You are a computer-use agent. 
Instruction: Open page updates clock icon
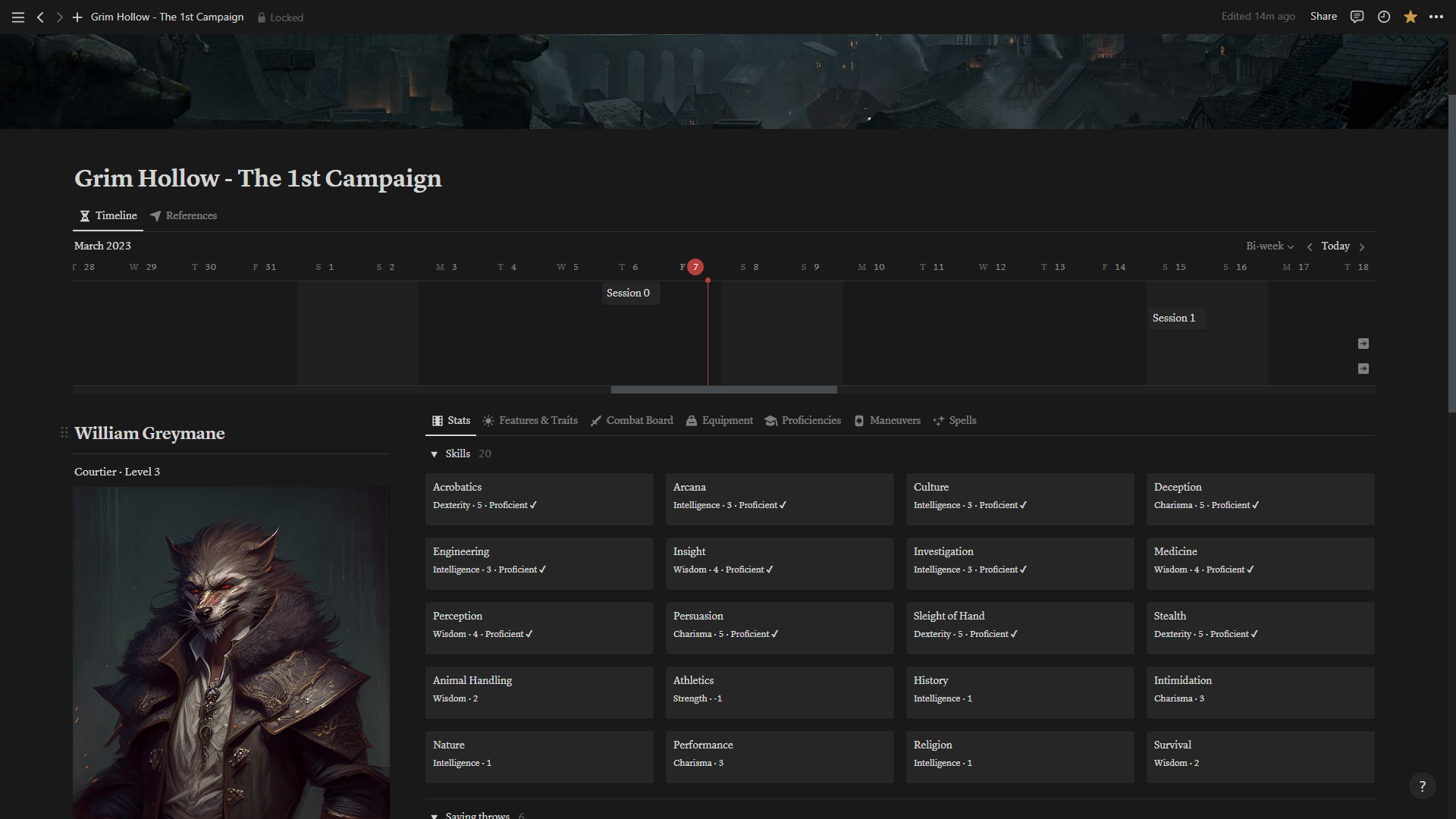point(1383,17)
